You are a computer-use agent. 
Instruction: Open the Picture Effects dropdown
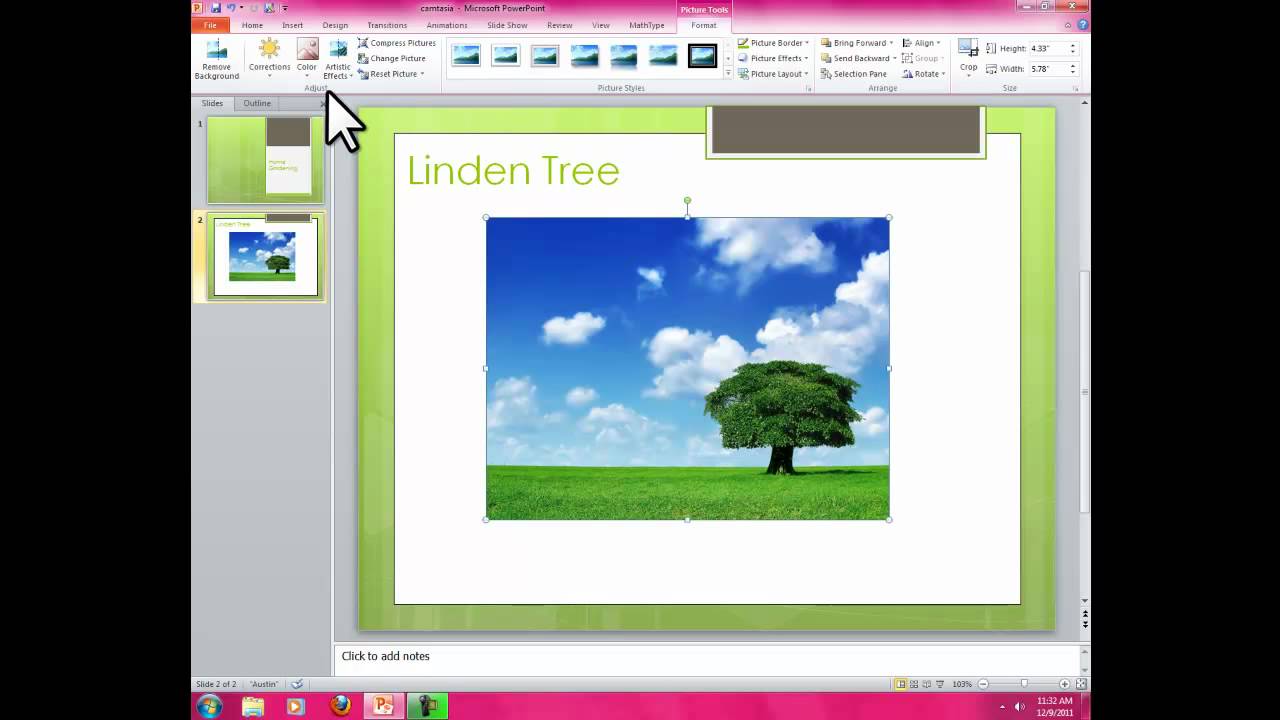pyautogui.click(x=774, y=58)
